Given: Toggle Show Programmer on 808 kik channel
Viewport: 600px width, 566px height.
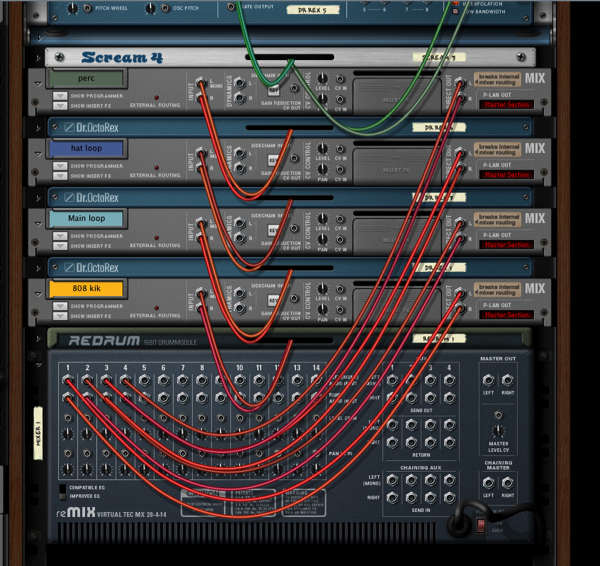Looking at the screenshot, I should (60, 306).
